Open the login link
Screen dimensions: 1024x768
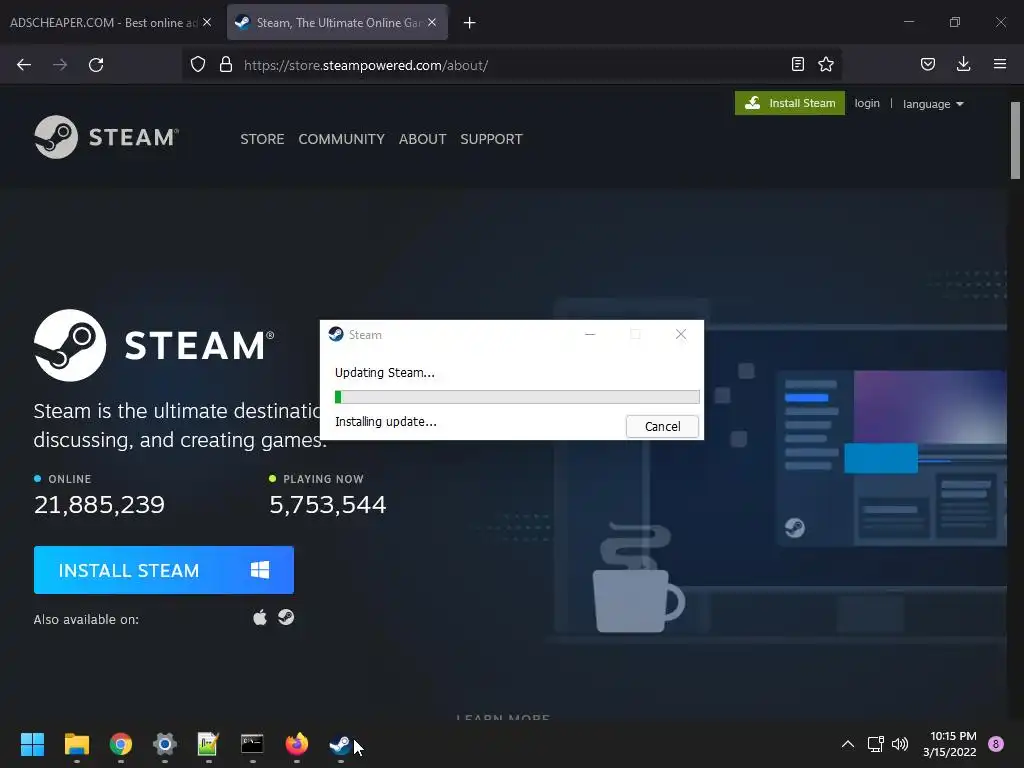click(867, 103)
